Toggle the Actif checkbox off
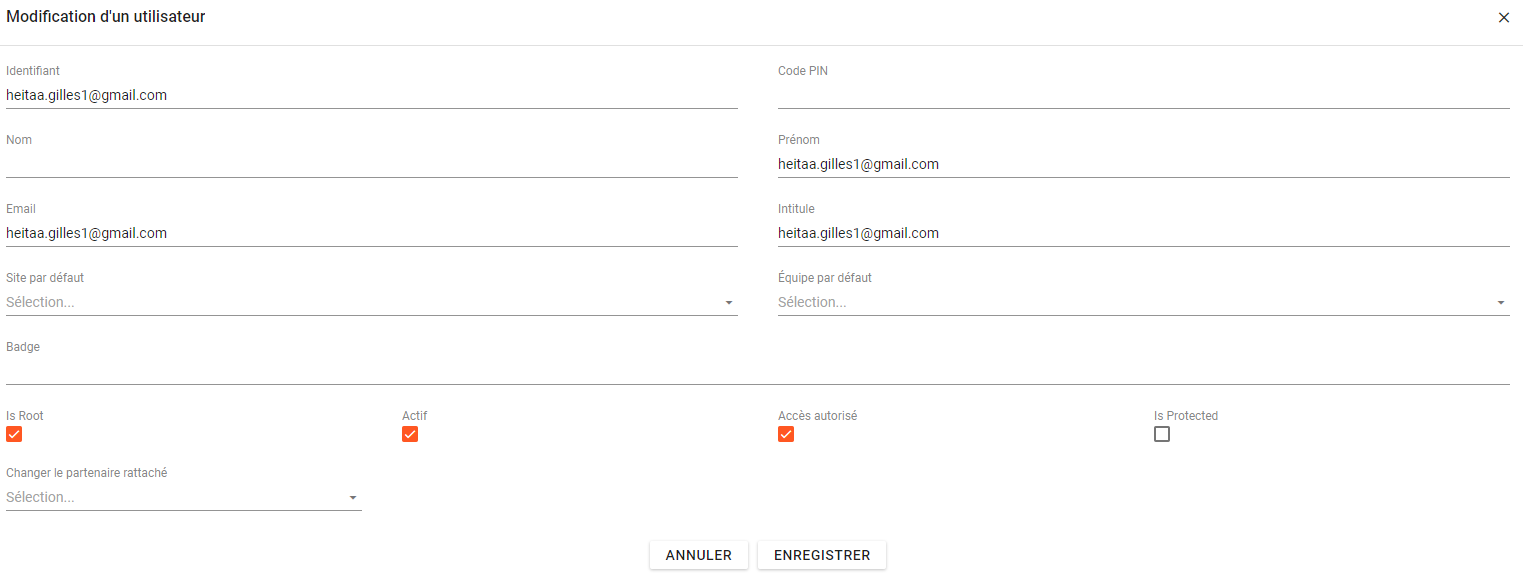This screenshot has height=577, width=1524. pos(410,434)
